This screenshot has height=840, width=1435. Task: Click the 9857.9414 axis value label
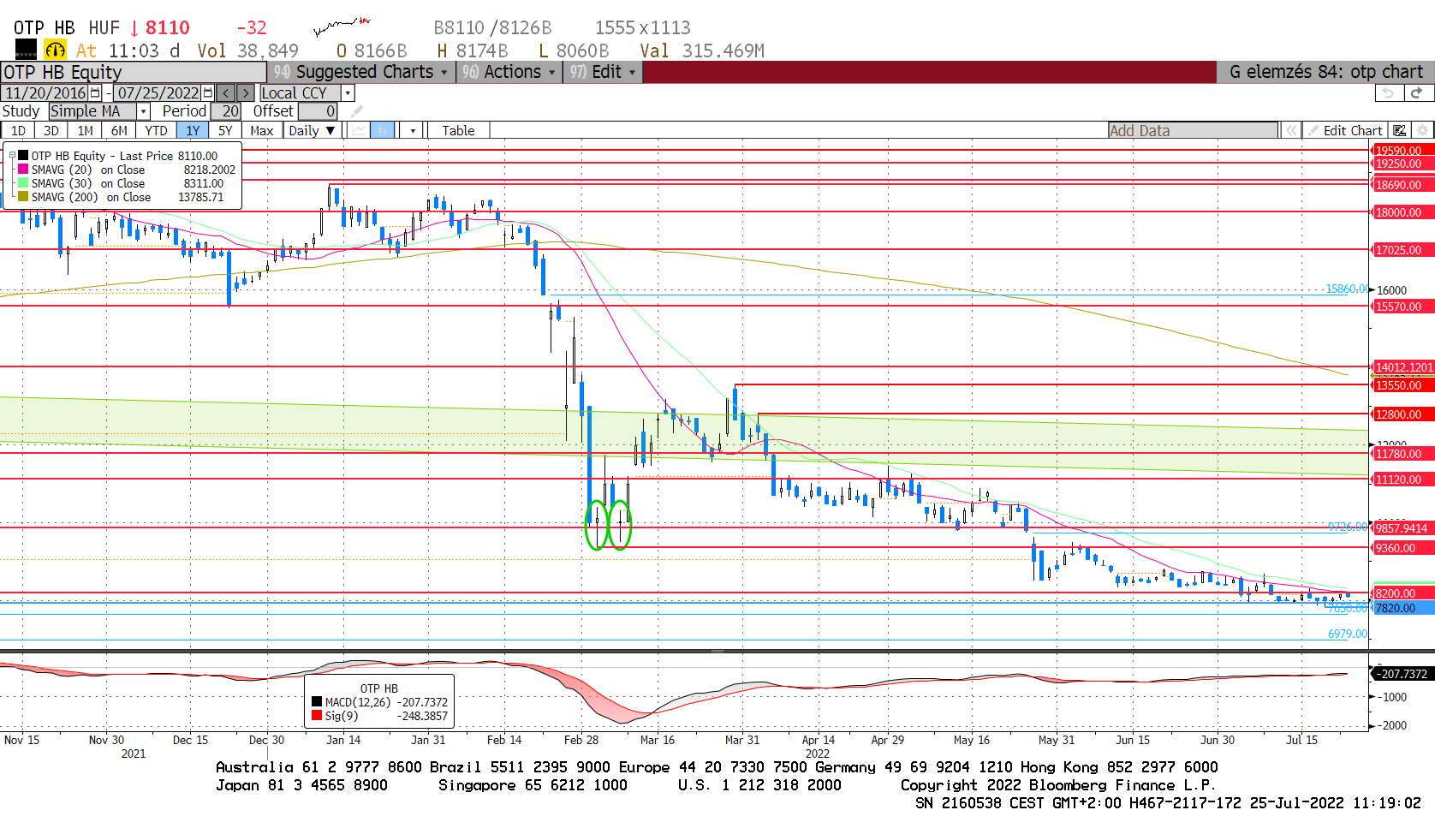pyautogui.click(x=1402, y=528)
